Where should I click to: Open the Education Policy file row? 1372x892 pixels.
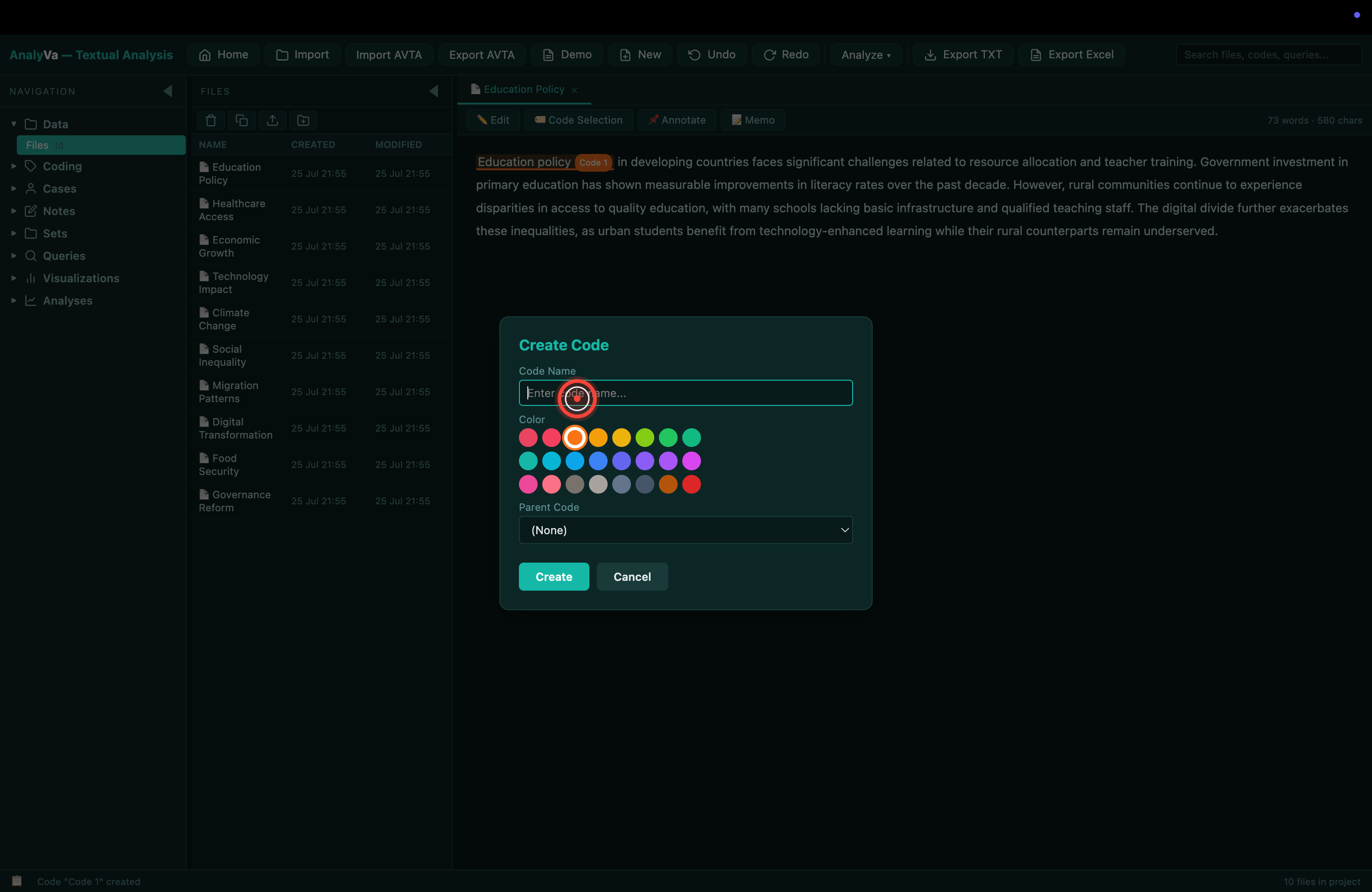click(322, 174)
